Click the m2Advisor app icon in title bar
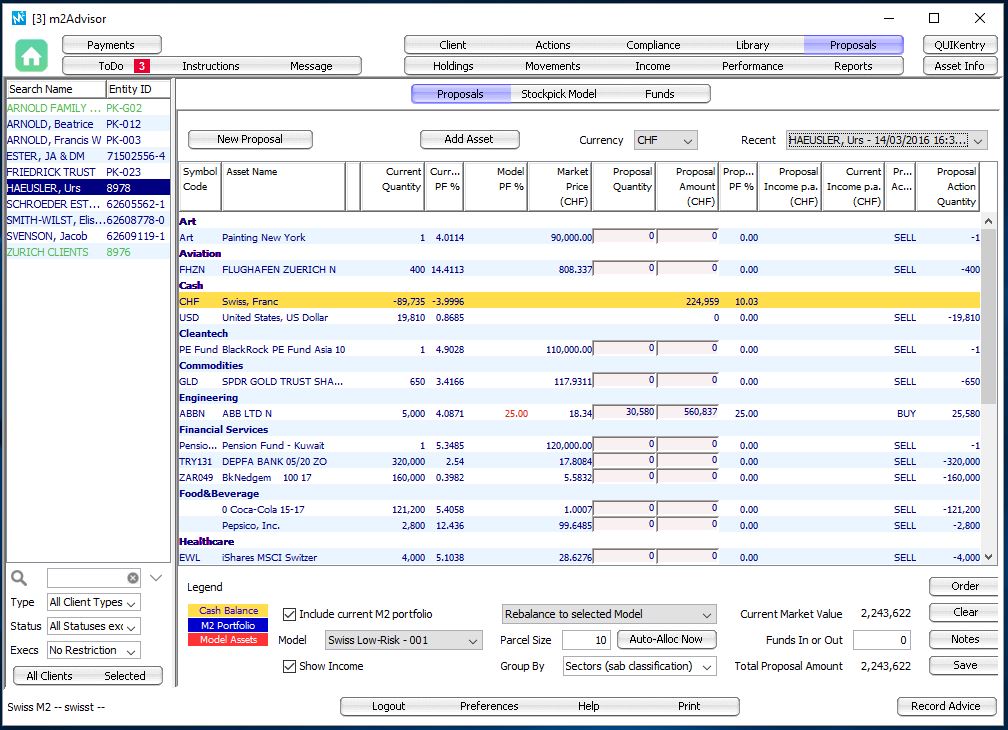The height and width of the screenshot is (730, 1008). pyautogui.click(x=17, y=18)
